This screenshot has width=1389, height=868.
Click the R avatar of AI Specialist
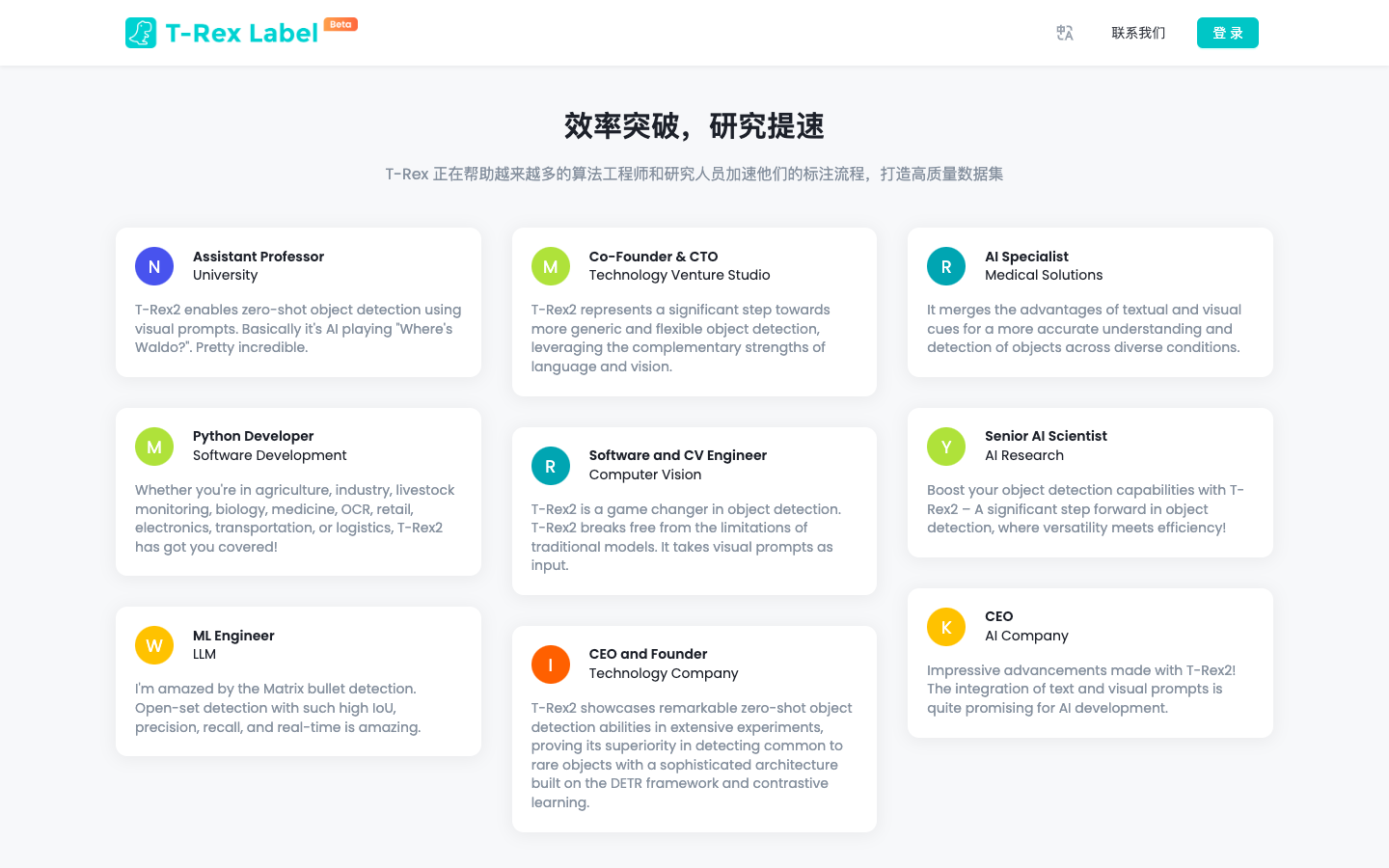[946, 266]
